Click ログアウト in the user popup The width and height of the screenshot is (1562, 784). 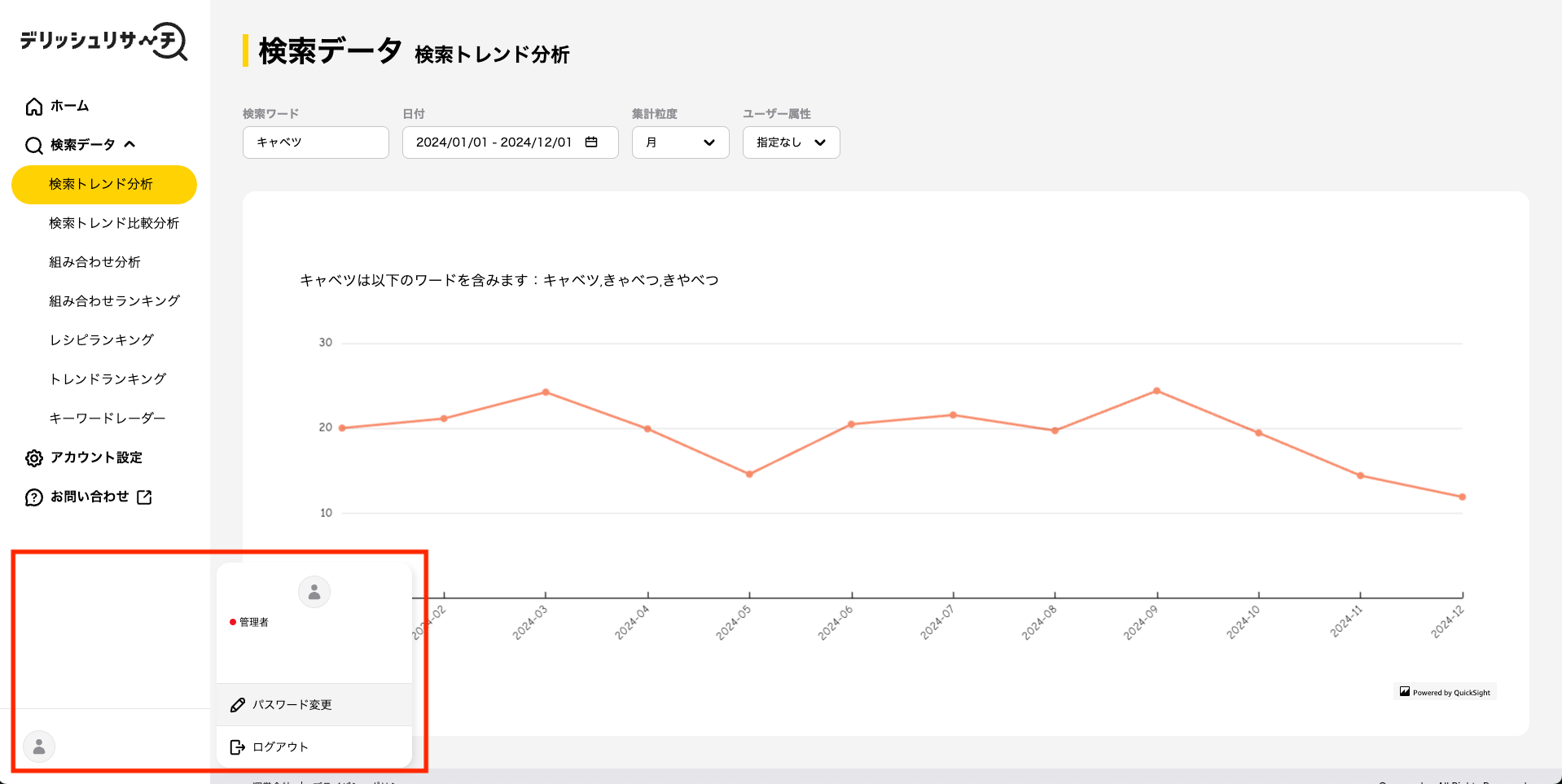pos(314,747)
